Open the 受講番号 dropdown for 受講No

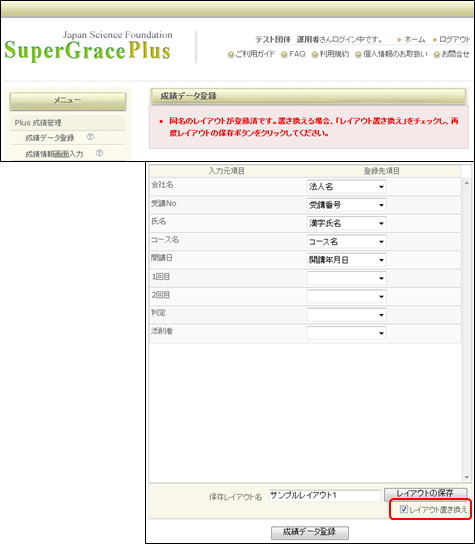[x=346, y=205]
